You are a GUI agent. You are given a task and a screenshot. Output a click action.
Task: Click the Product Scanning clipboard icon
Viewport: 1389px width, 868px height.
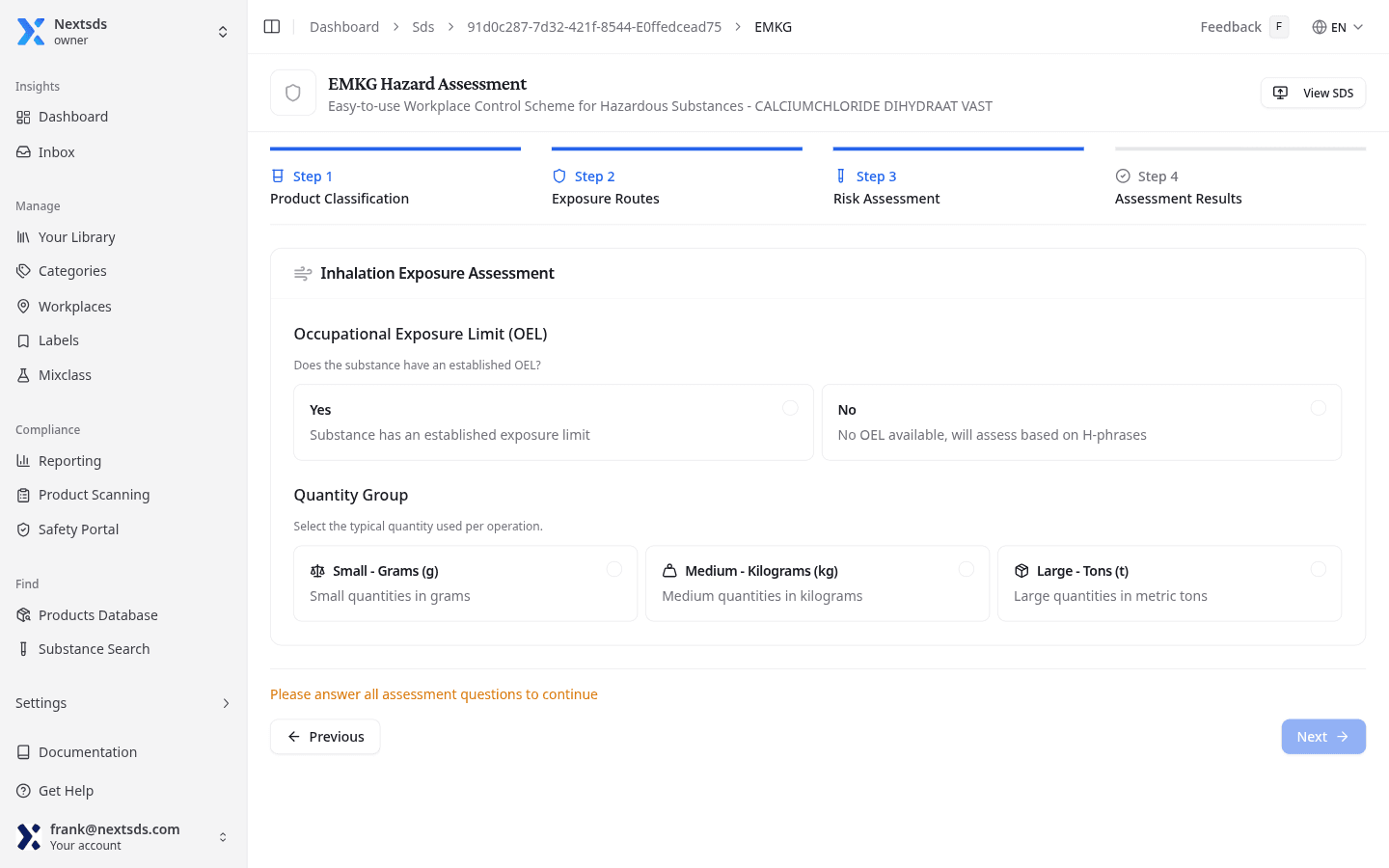(23, 495)
